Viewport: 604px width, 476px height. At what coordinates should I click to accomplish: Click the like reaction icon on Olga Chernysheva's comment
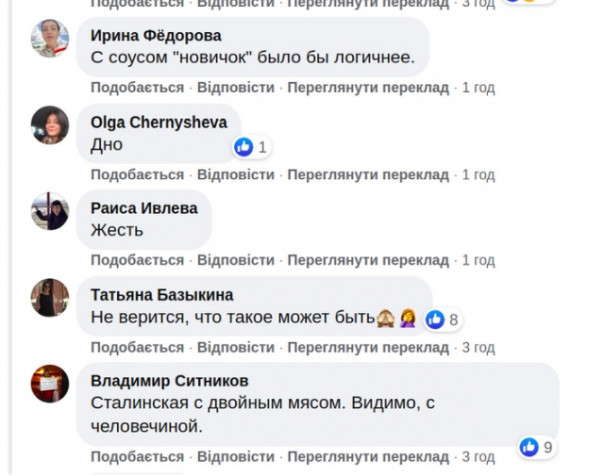click(243, 147)
